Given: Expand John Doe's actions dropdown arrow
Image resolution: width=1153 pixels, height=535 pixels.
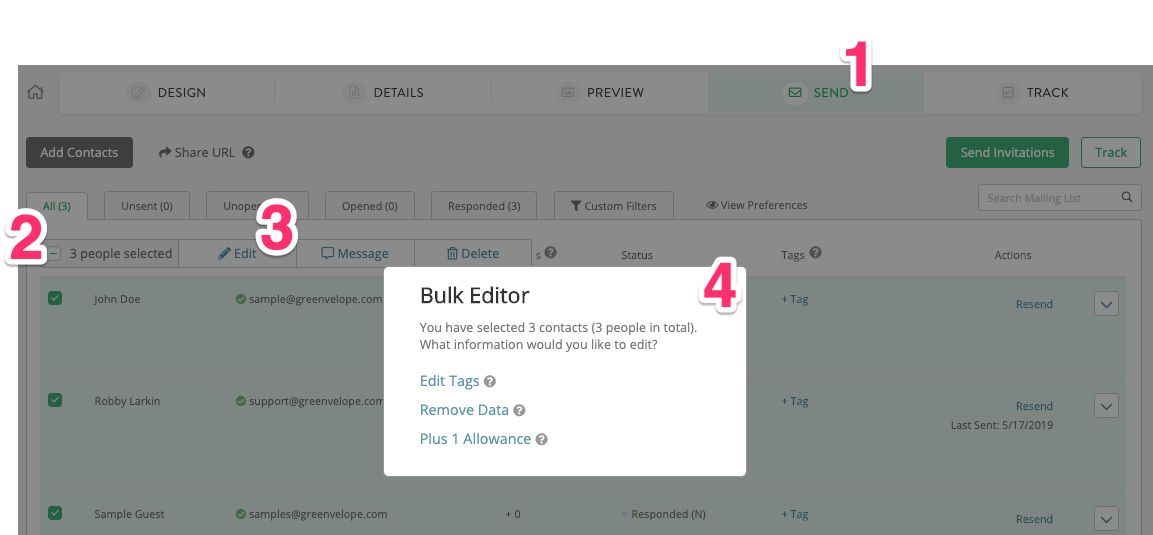Looking at the screenshot, I should [1106, 303].
